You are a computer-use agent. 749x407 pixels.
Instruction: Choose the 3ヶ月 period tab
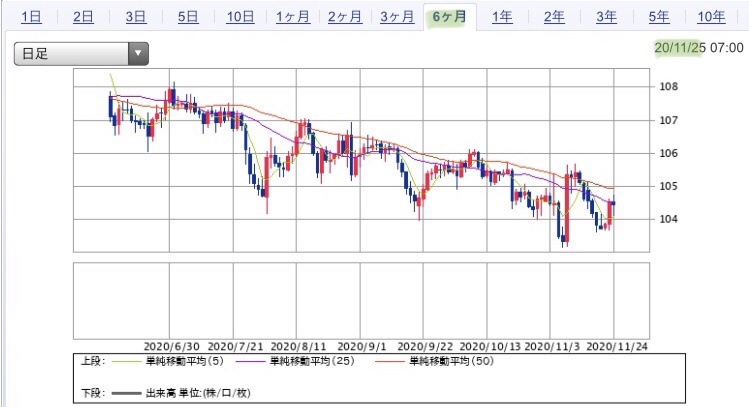tap(397, 17)
